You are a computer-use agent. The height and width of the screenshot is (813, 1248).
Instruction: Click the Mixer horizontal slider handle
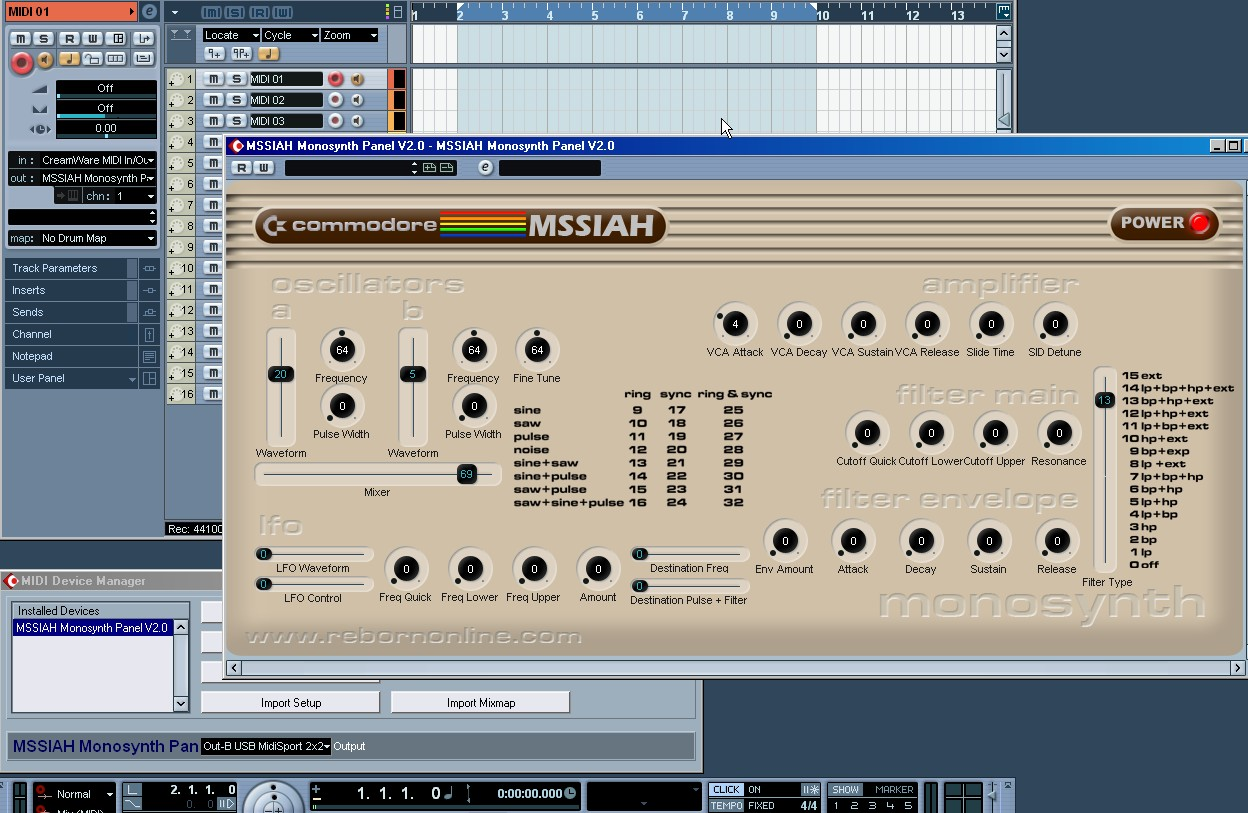[x=466, y=474]
